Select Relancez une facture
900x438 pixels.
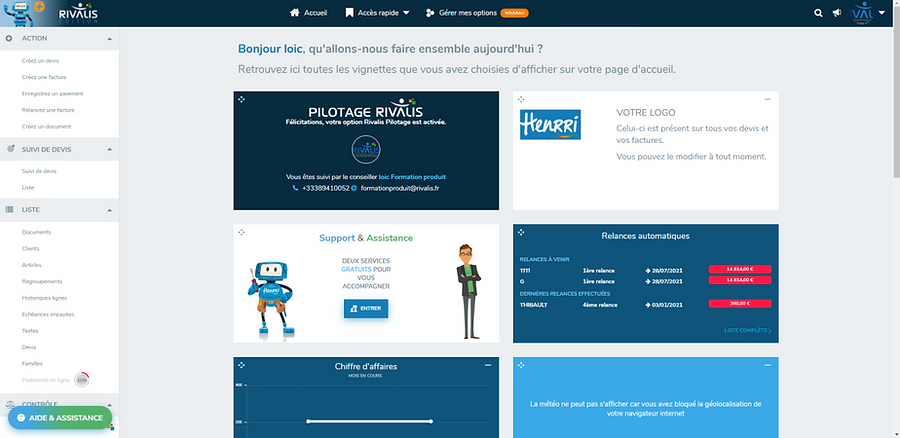click(48, 110)
